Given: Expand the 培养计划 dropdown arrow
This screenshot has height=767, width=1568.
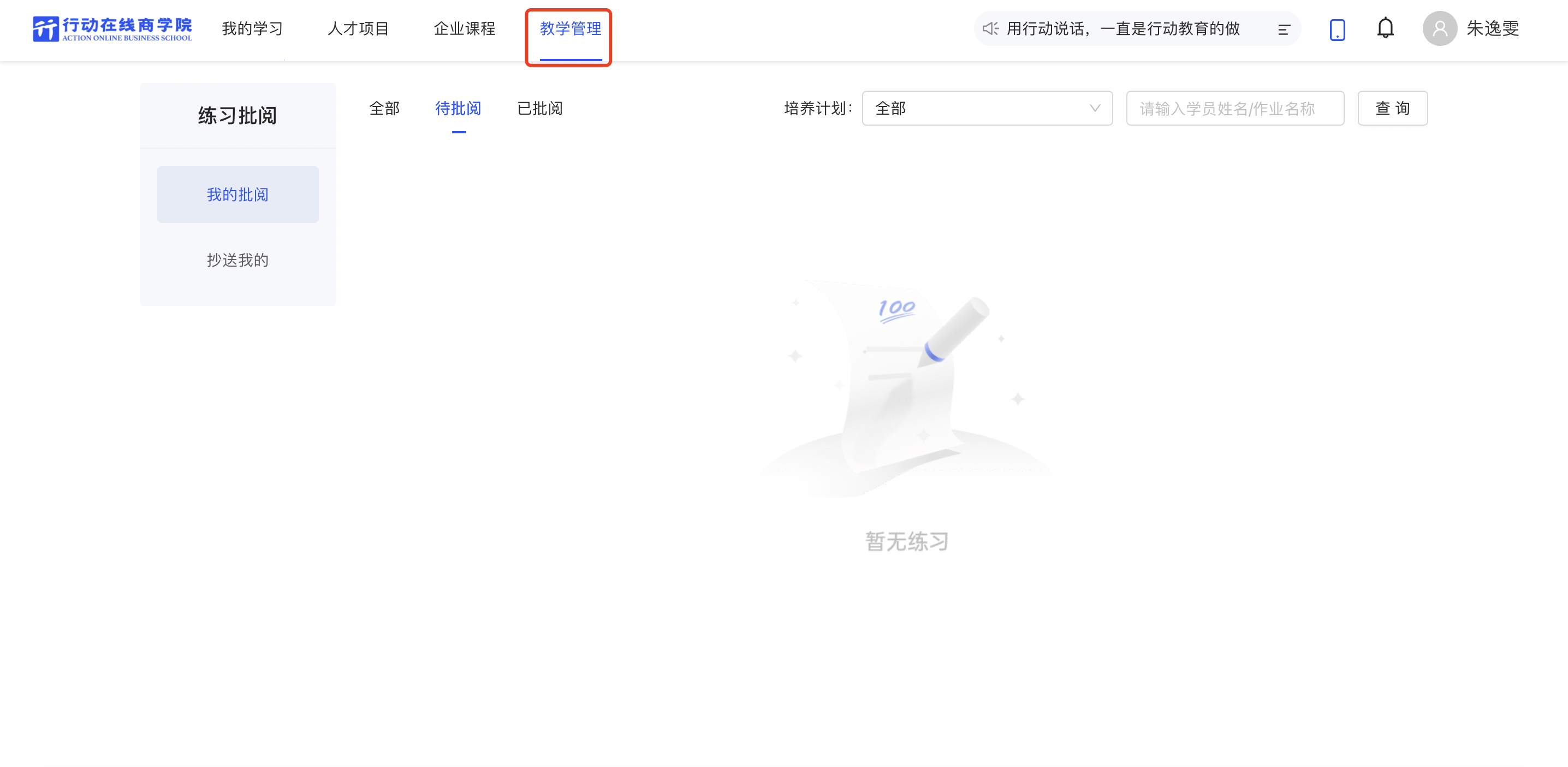Looking at the screenshot, I should click(x=1095, y=109).
